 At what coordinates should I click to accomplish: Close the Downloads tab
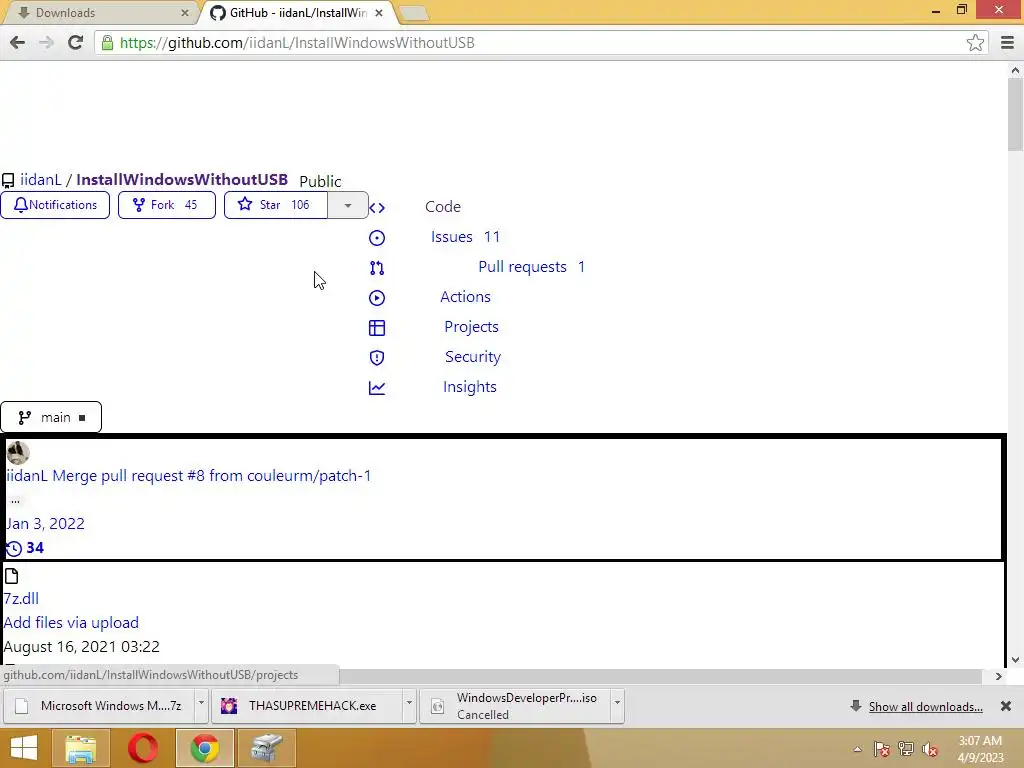185,12
